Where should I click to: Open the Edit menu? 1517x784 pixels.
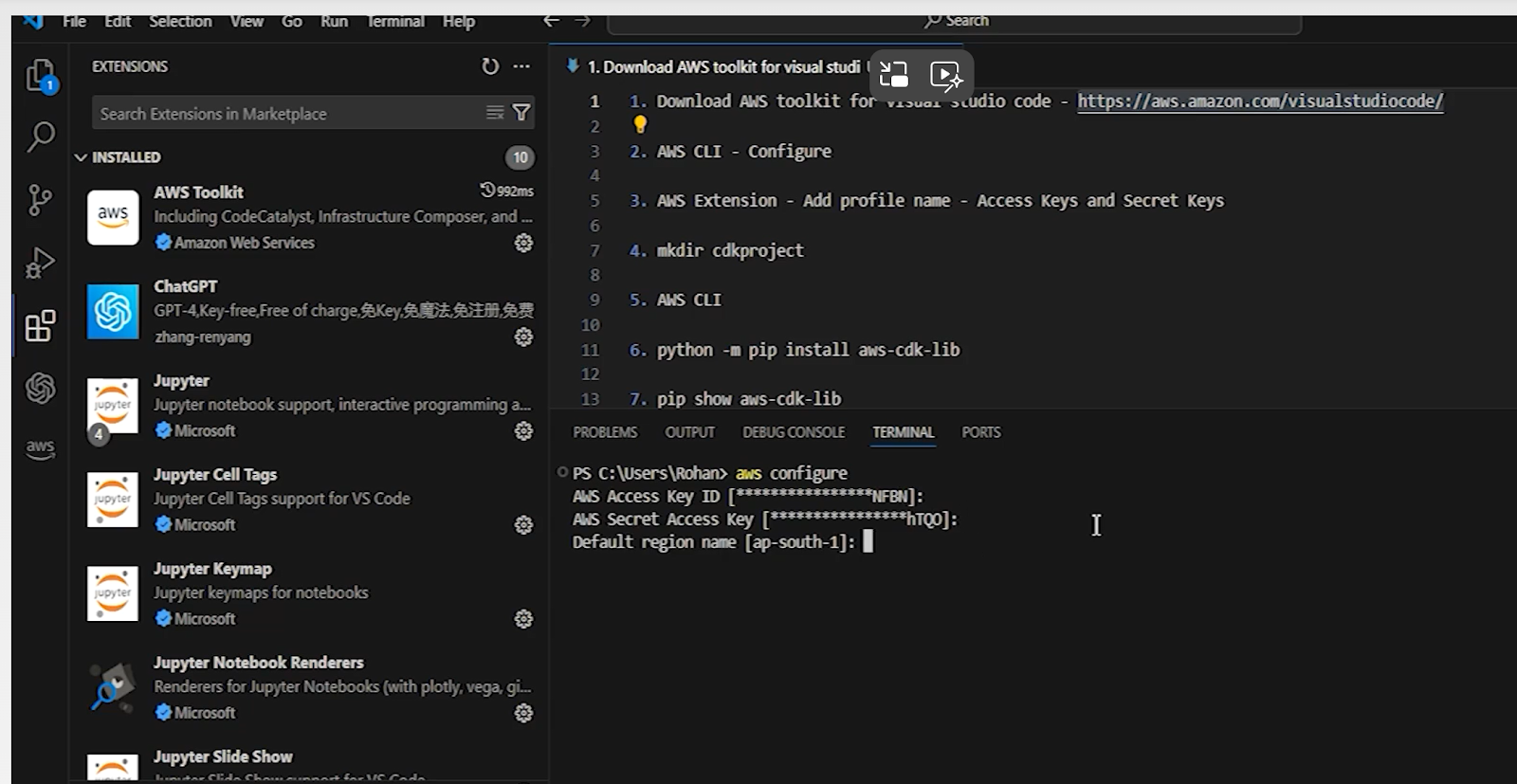coord(118,21)
